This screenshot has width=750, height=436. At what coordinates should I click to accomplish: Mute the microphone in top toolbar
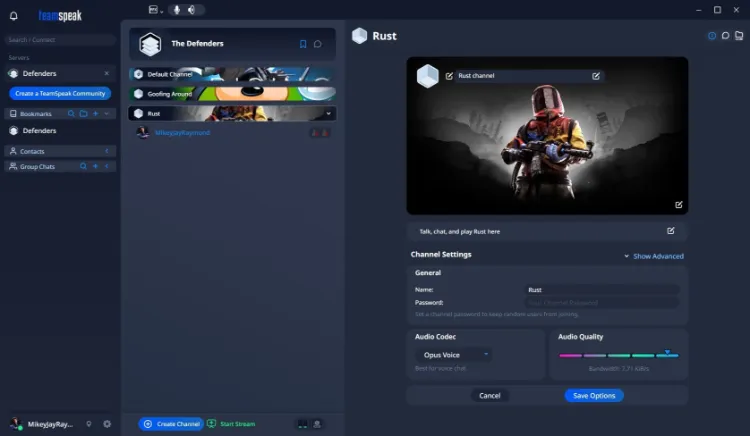click(177, 10)
